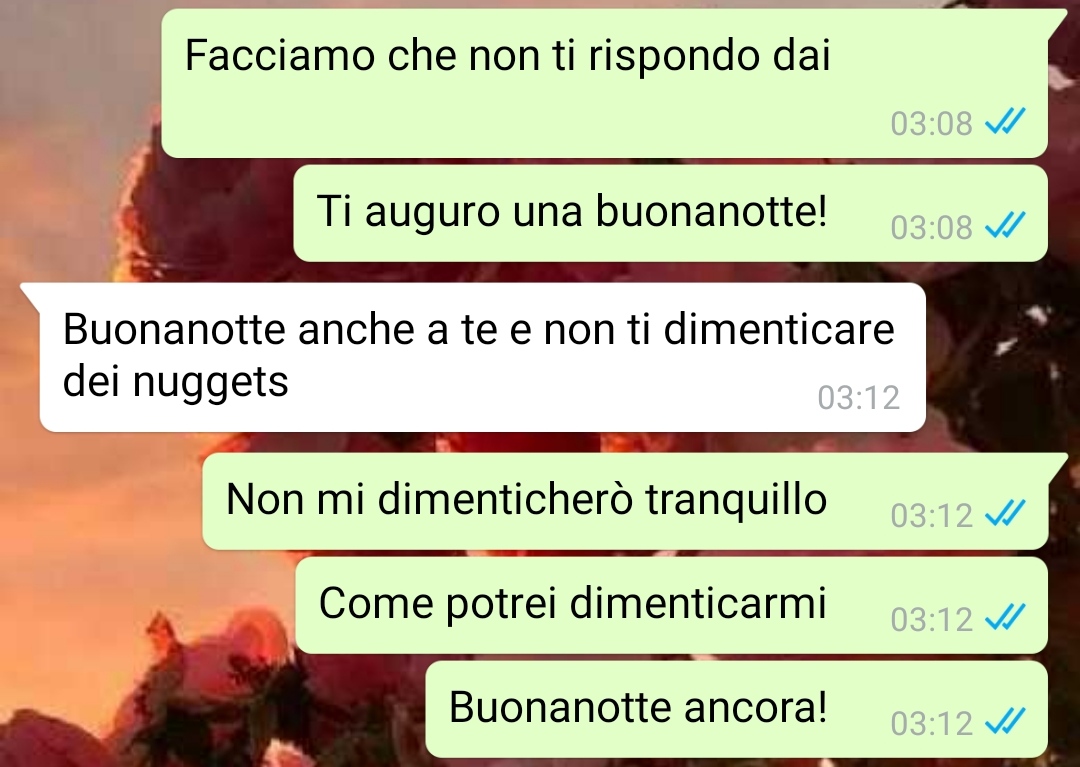Tap the 'Ti auguro una buonanotte!' bubble
This screenshot has height=767, width=1080.
coord(670,213)
